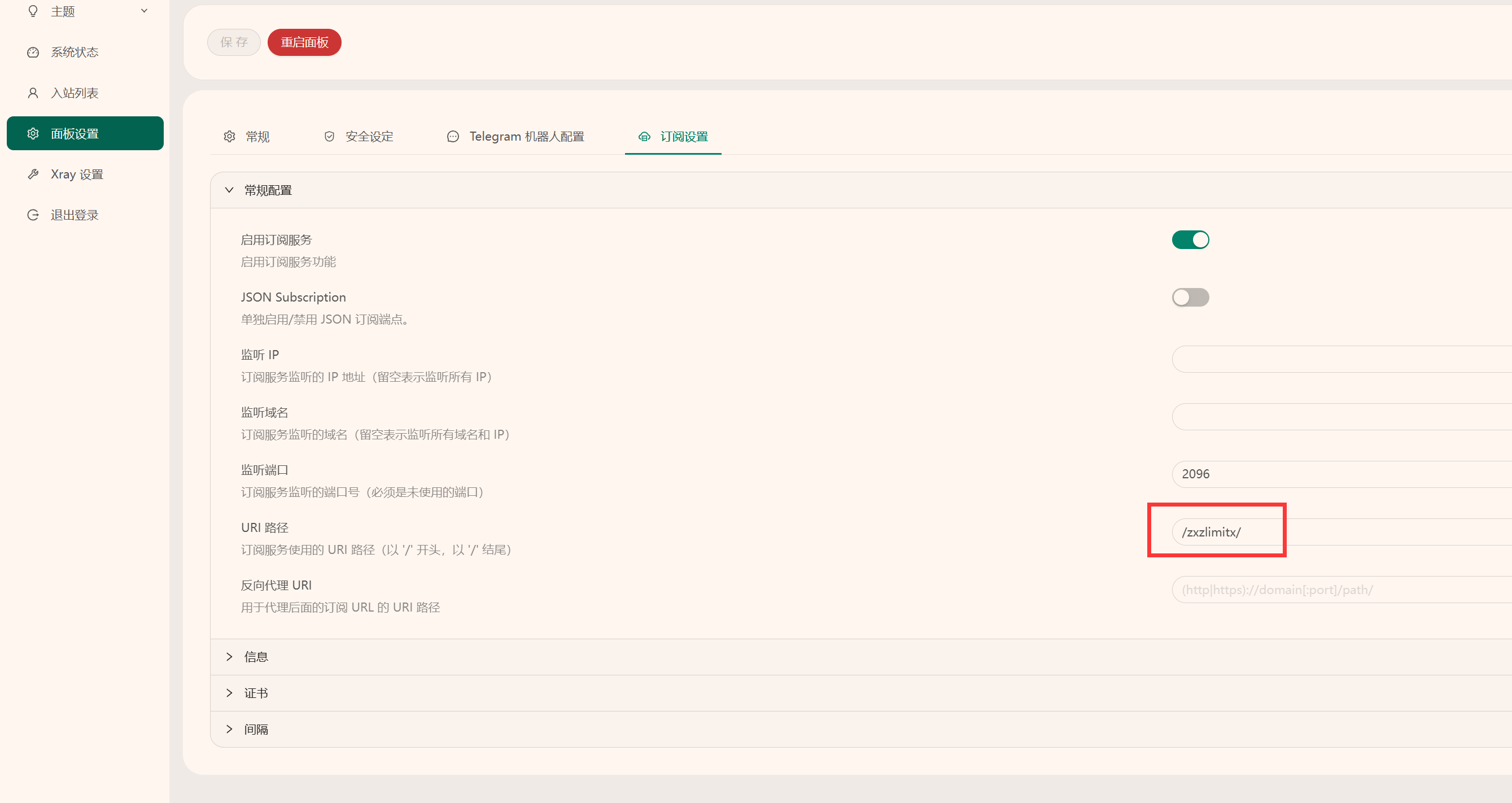Click the 常规配置 section title

(268, 190)
